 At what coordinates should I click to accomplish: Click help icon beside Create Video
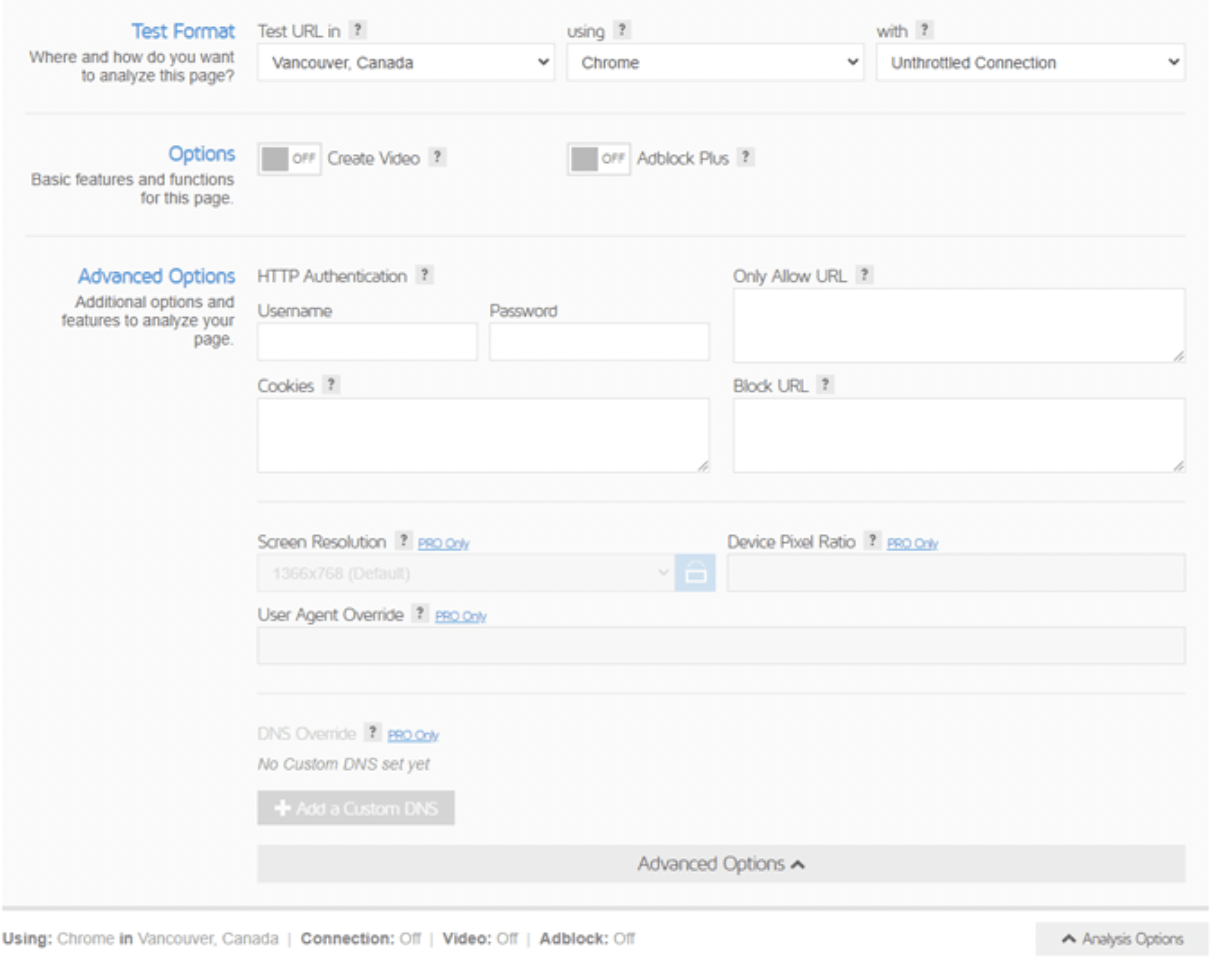[437, 158]
